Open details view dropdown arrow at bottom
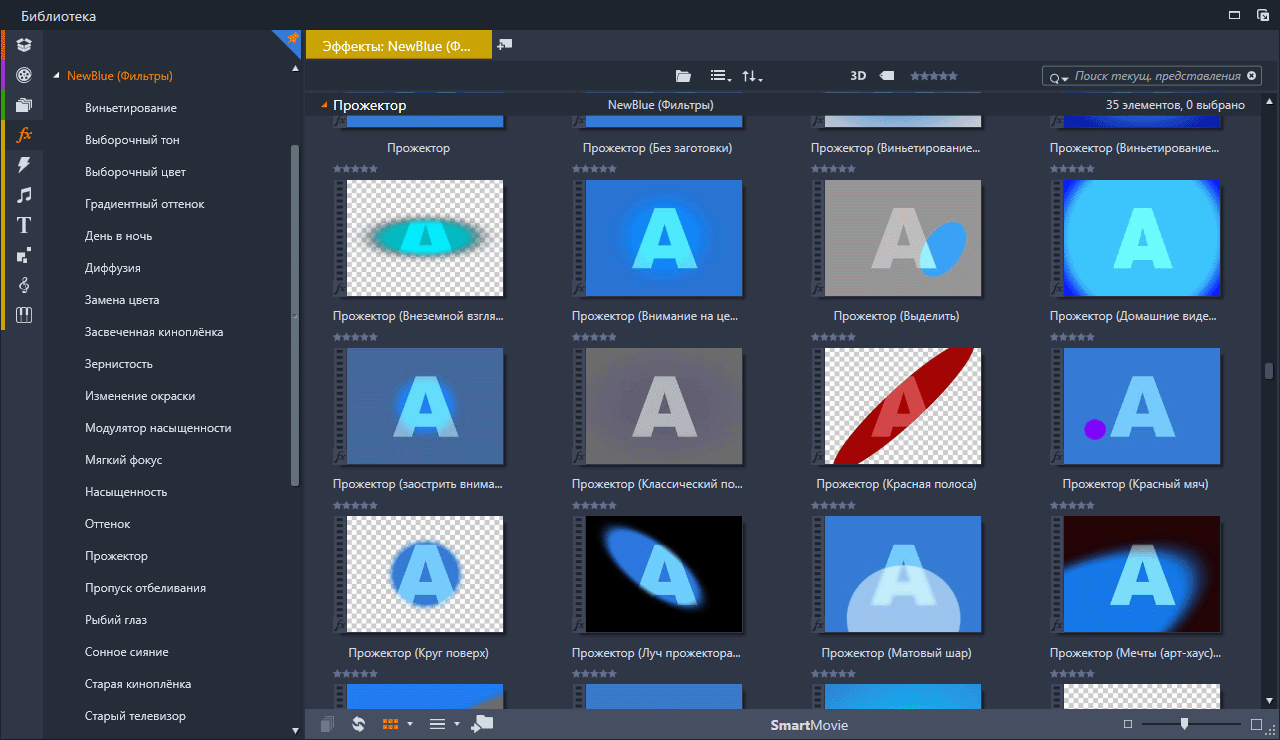Viewport: 1280px width, 740px height. (457, 724)
